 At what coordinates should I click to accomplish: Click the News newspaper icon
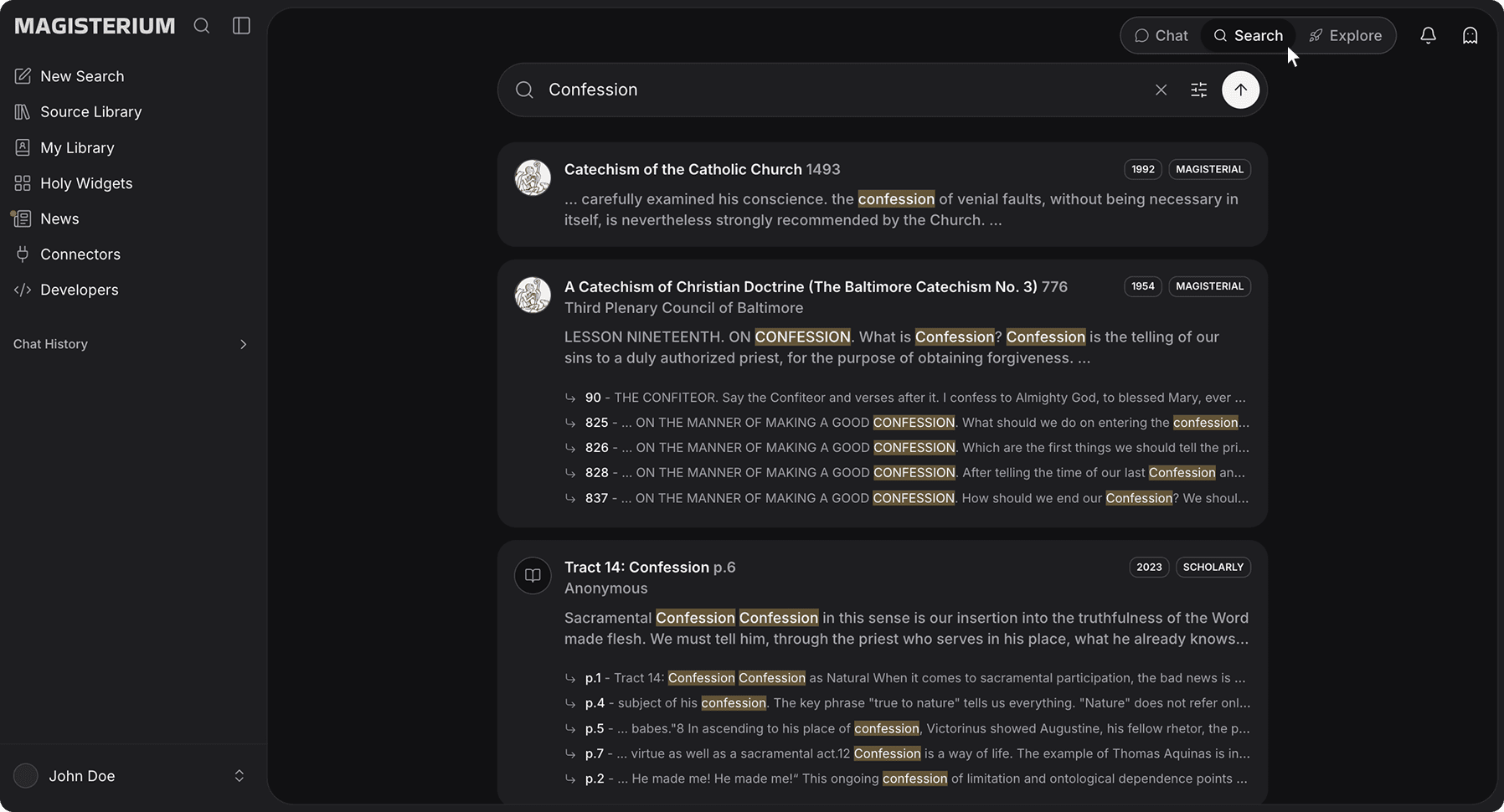point(23,218)
